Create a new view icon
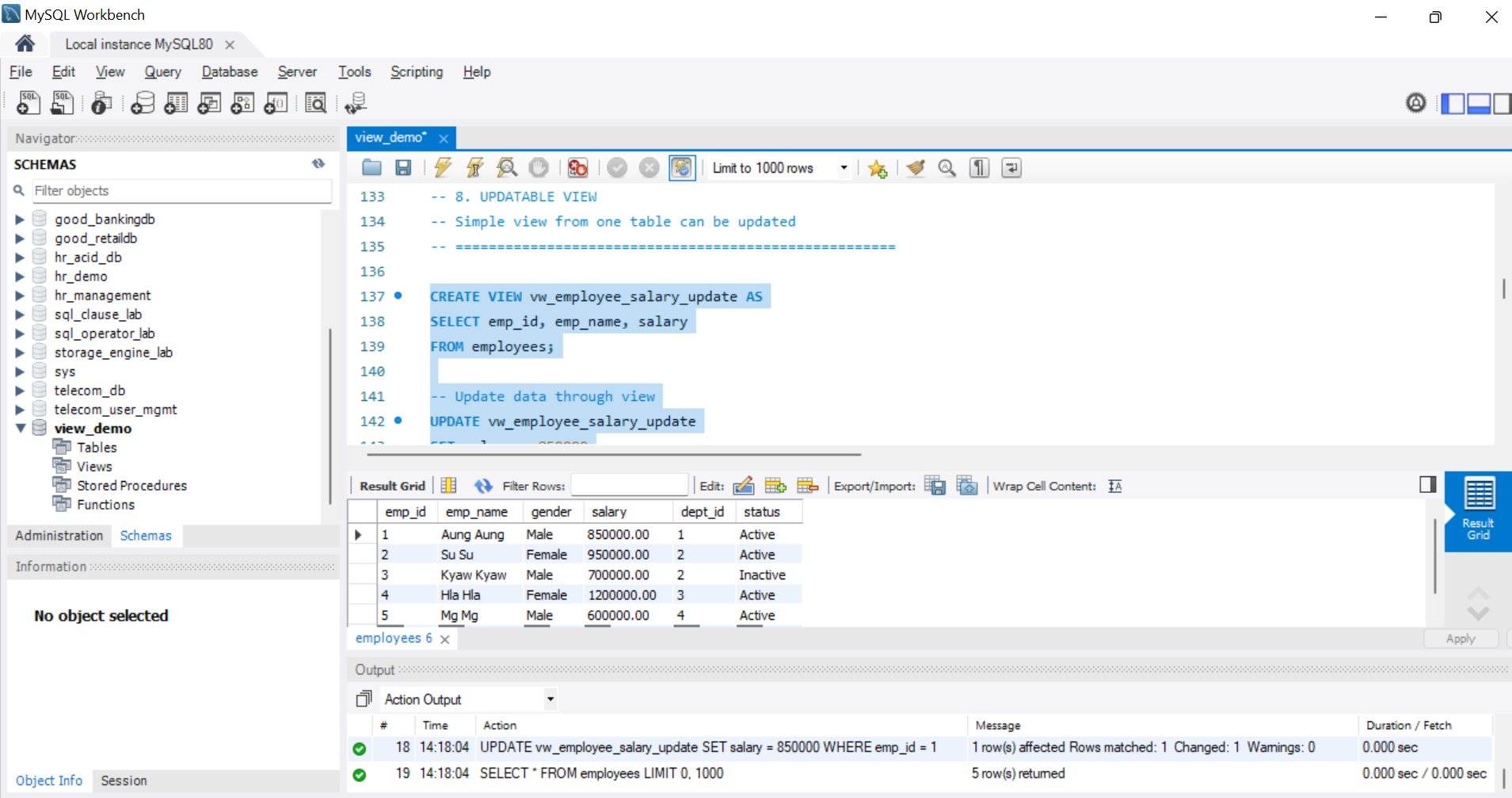This screenshot has height=798, width=1512. pyautogui.click(x=209, y=103)
